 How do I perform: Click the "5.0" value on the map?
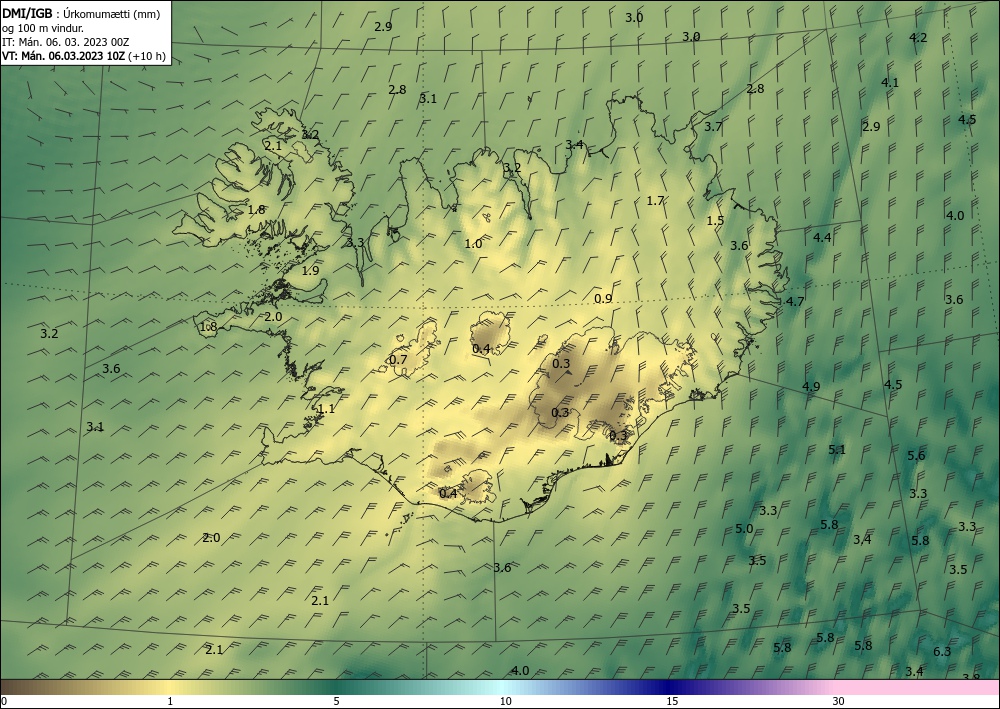[744, 529]
